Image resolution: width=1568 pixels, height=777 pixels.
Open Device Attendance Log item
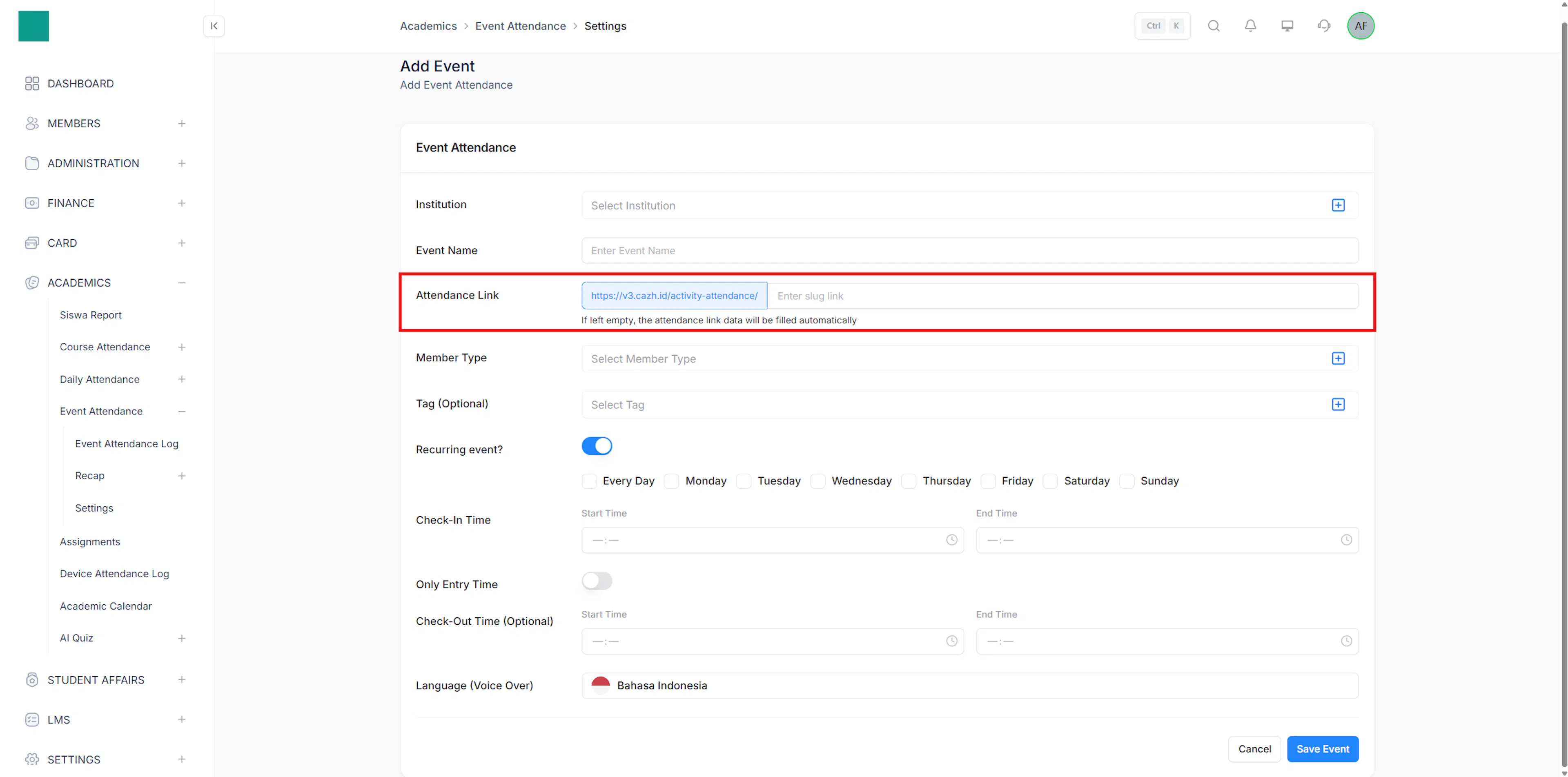pos(114,574)
